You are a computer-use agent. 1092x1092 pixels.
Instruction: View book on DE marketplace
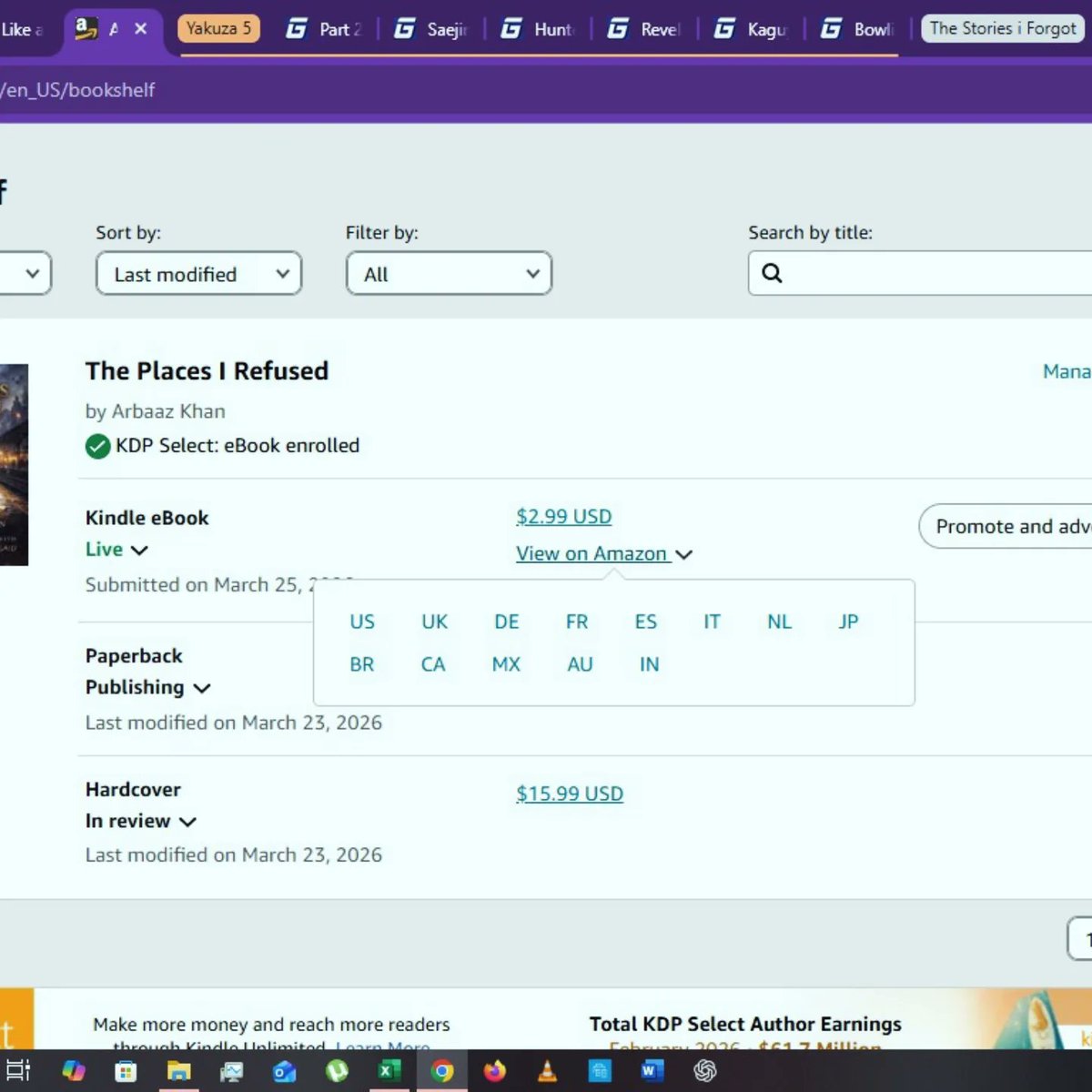coord(507,622)
